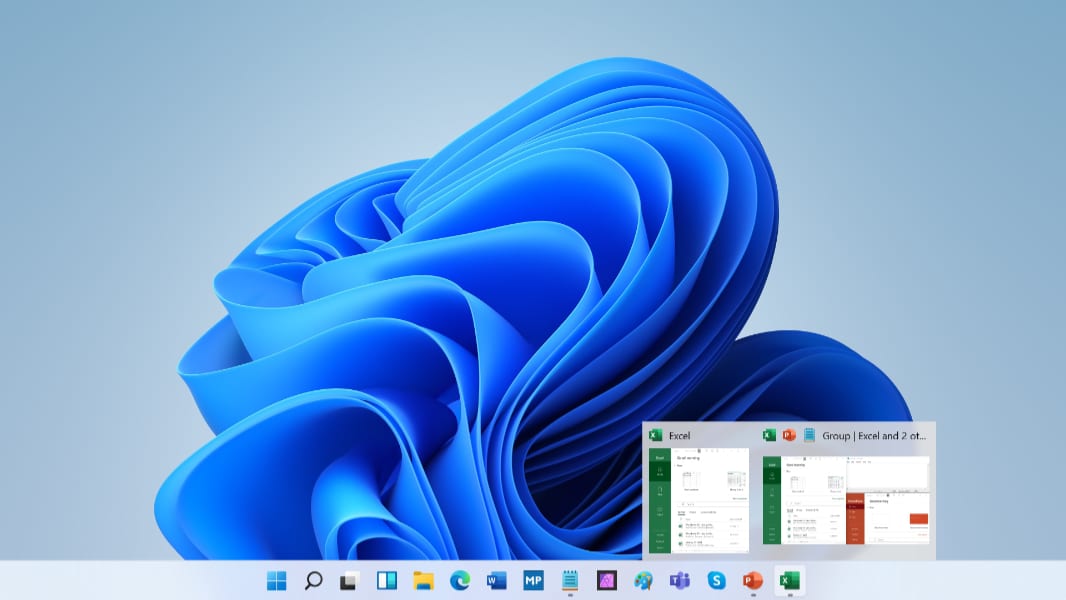Click the "Group | Excel and 2 ot..." title
This screenshot has height=600, width=1066.
[874, 436]
